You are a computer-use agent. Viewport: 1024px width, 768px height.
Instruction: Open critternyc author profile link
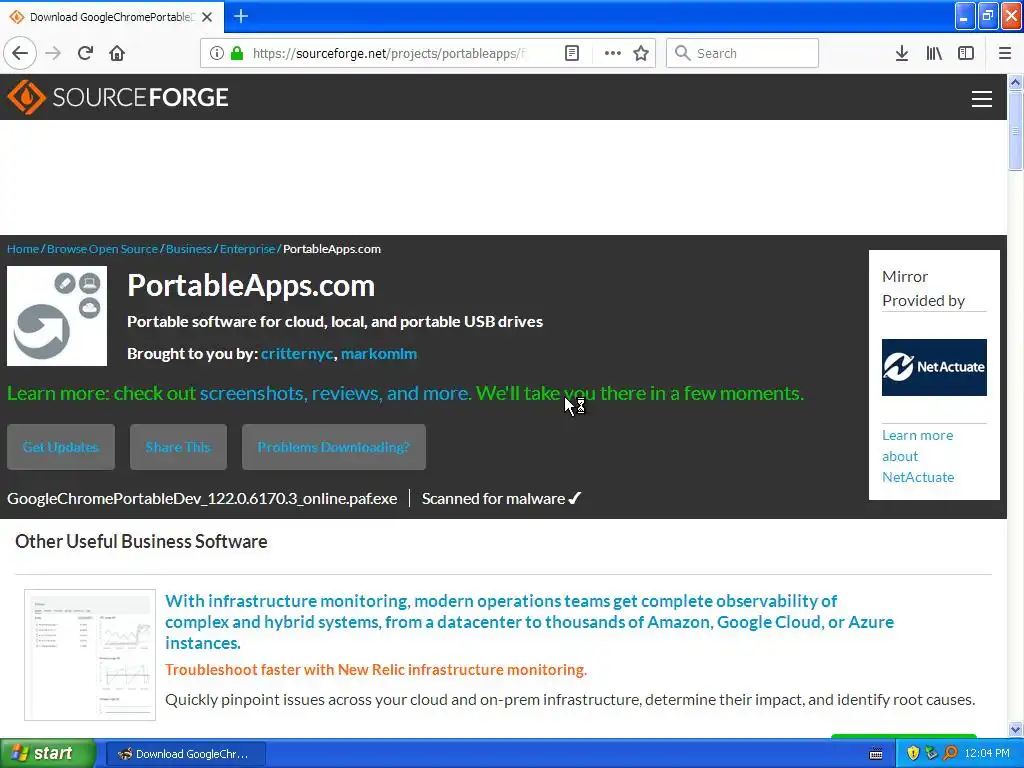297,353
